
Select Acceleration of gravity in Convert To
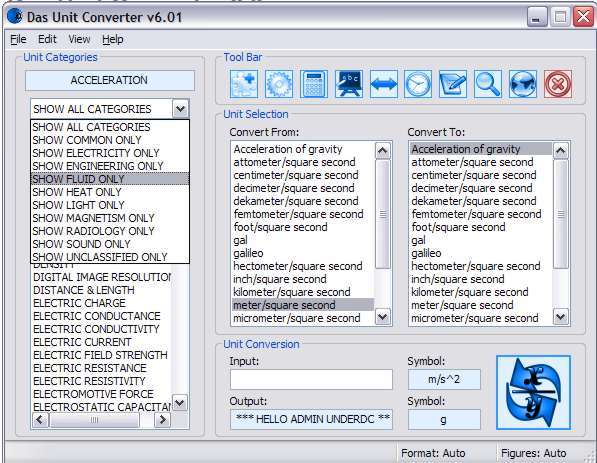481,149
